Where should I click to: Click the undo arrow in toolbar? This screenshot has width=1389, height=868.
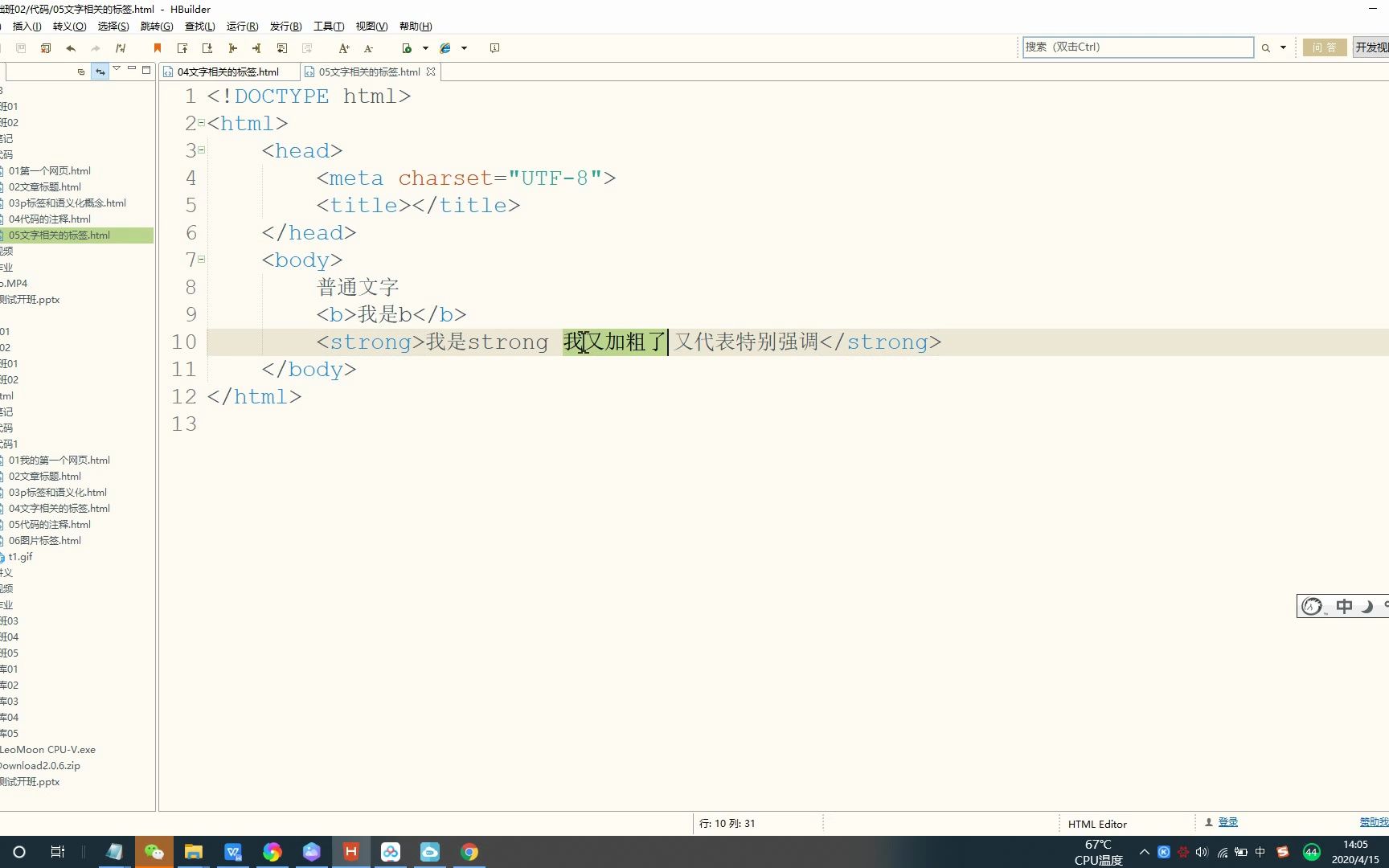[x=71, y=48]
